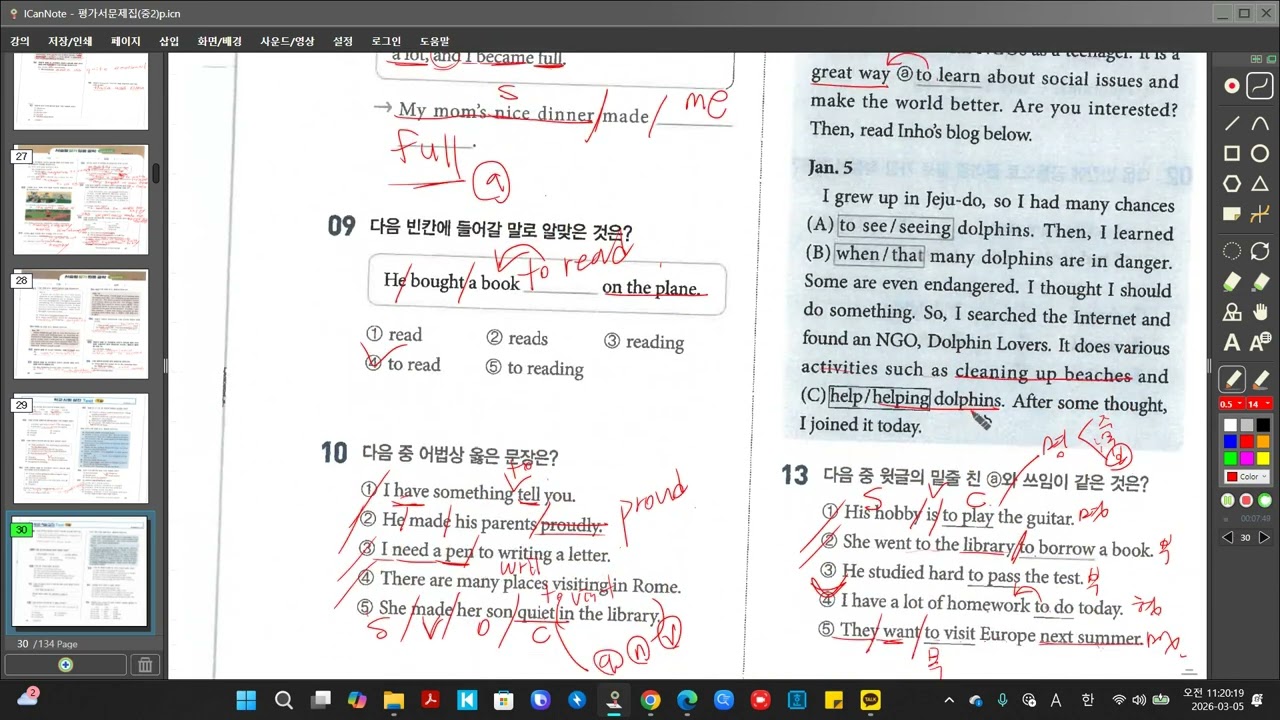The height and width of the screenshot is (720, 1280).
Task: Open the Windows Start menu
Action: (246, 700)
